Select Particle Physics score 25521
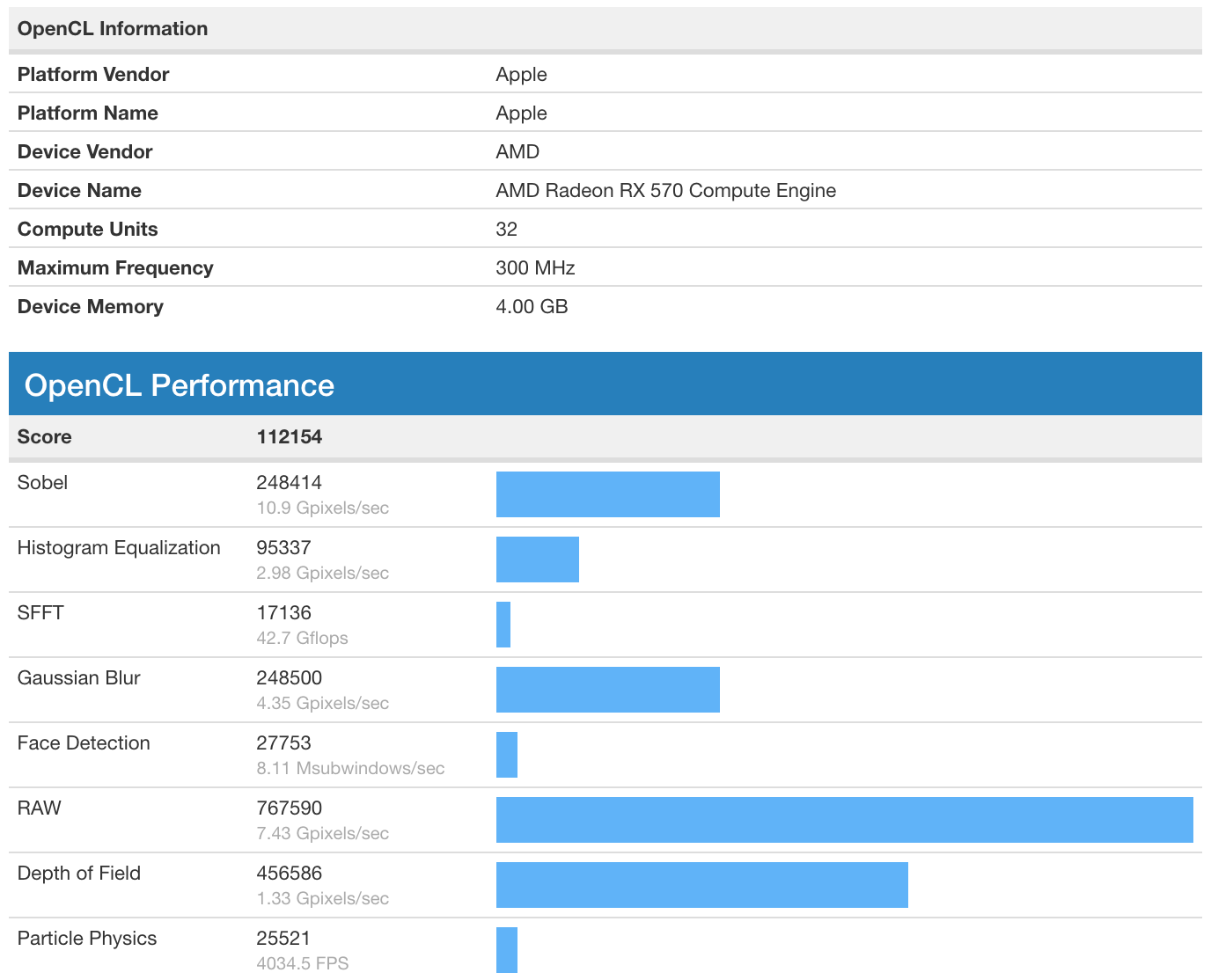The image size is (1211, 980). click(284, 938)
